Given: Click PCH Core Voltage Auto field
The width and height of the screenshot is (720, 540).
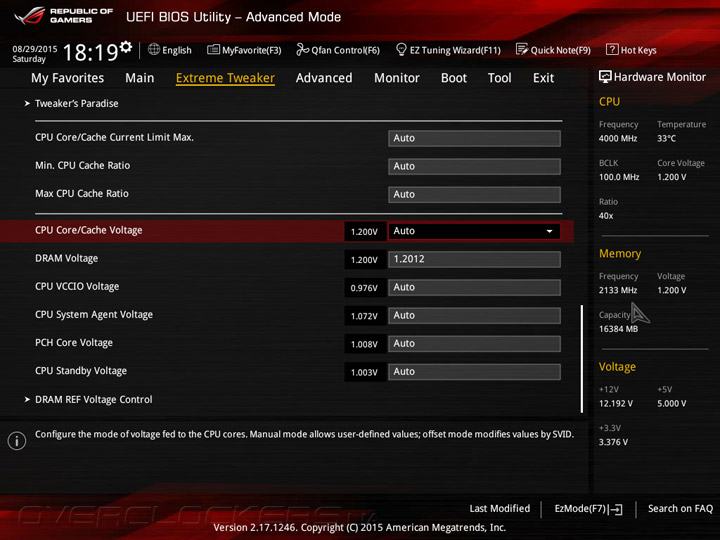Looking at the screenshot, I should (x=474, y=343).
